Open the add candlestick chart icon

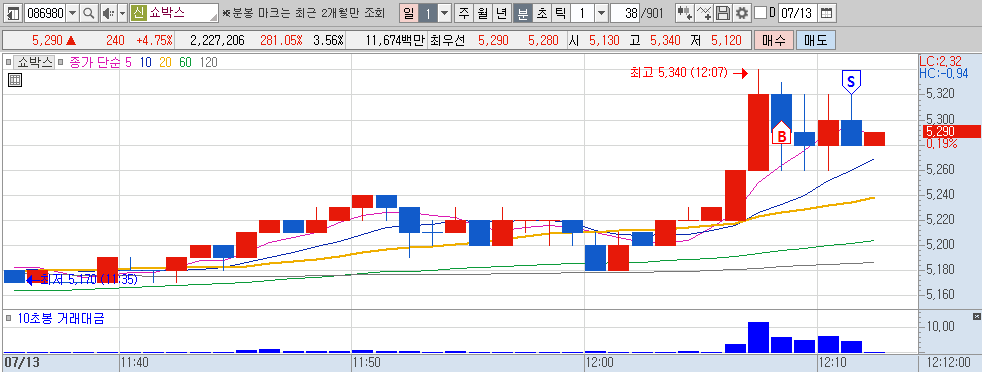tap(685, 13)
